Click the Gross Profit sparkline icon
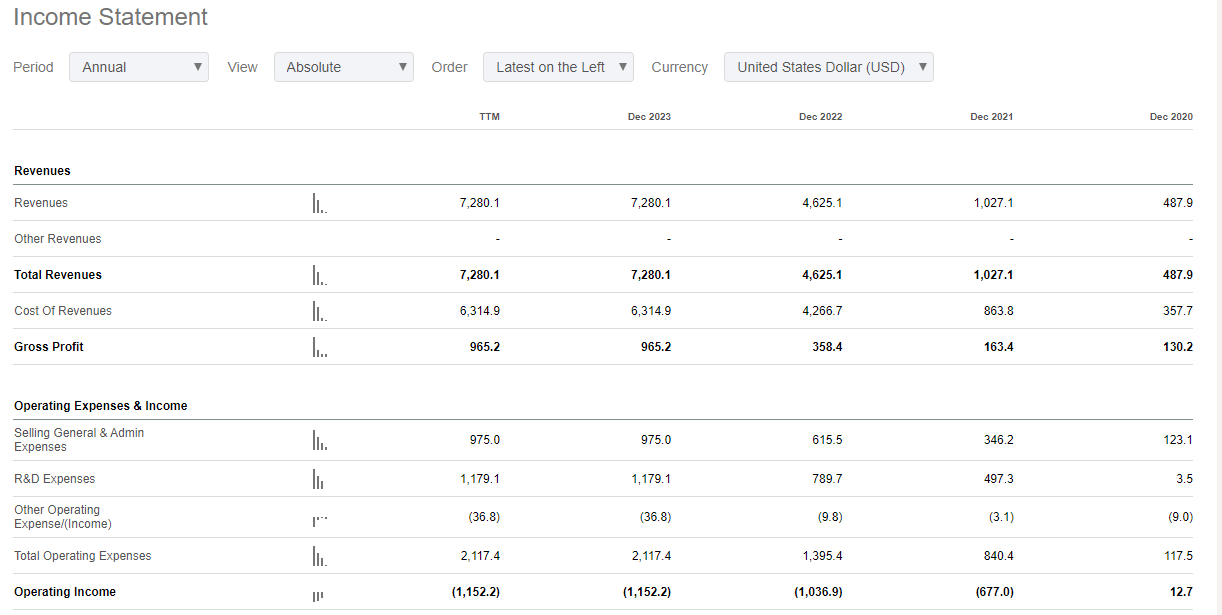Image resolution: width=1222 pixels, height=615 pixels. 319,347
